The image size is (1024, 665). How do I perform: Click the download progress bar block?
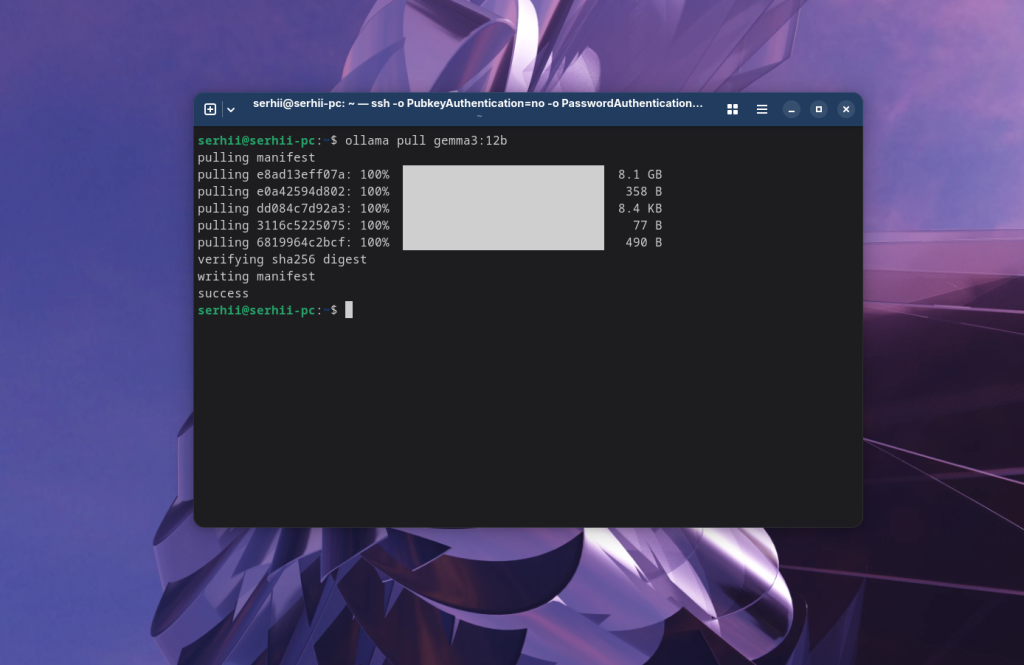point(504,208)
